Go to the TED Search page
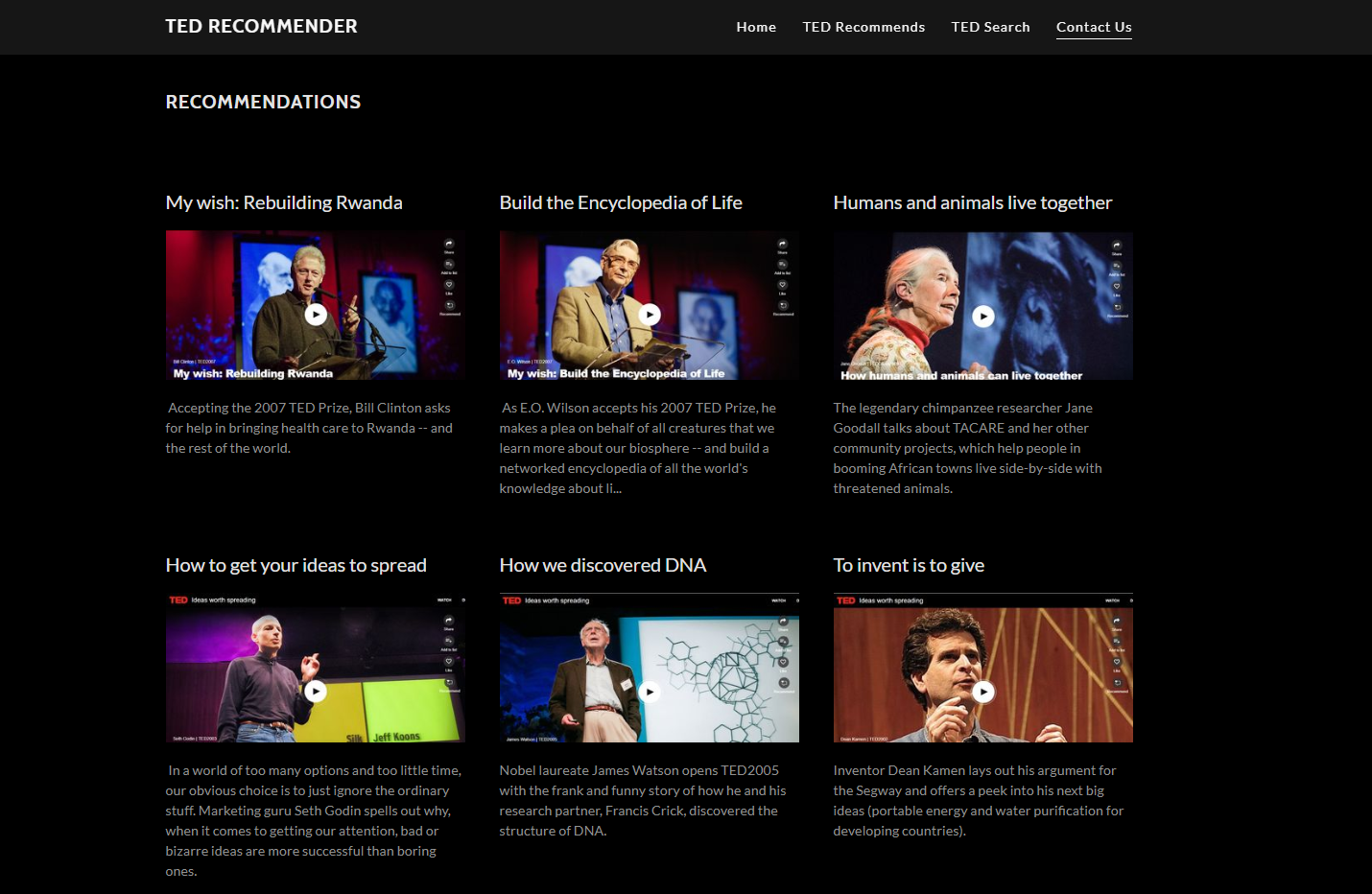Screen dimensions: 1372x894 [990, 27]
